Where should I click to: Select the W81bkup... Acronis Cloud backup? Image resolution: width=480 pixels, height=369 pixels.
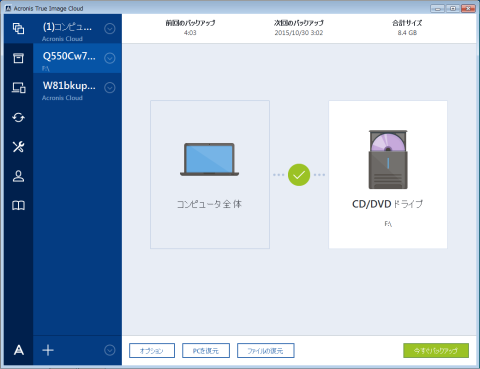tap(77, 88)
